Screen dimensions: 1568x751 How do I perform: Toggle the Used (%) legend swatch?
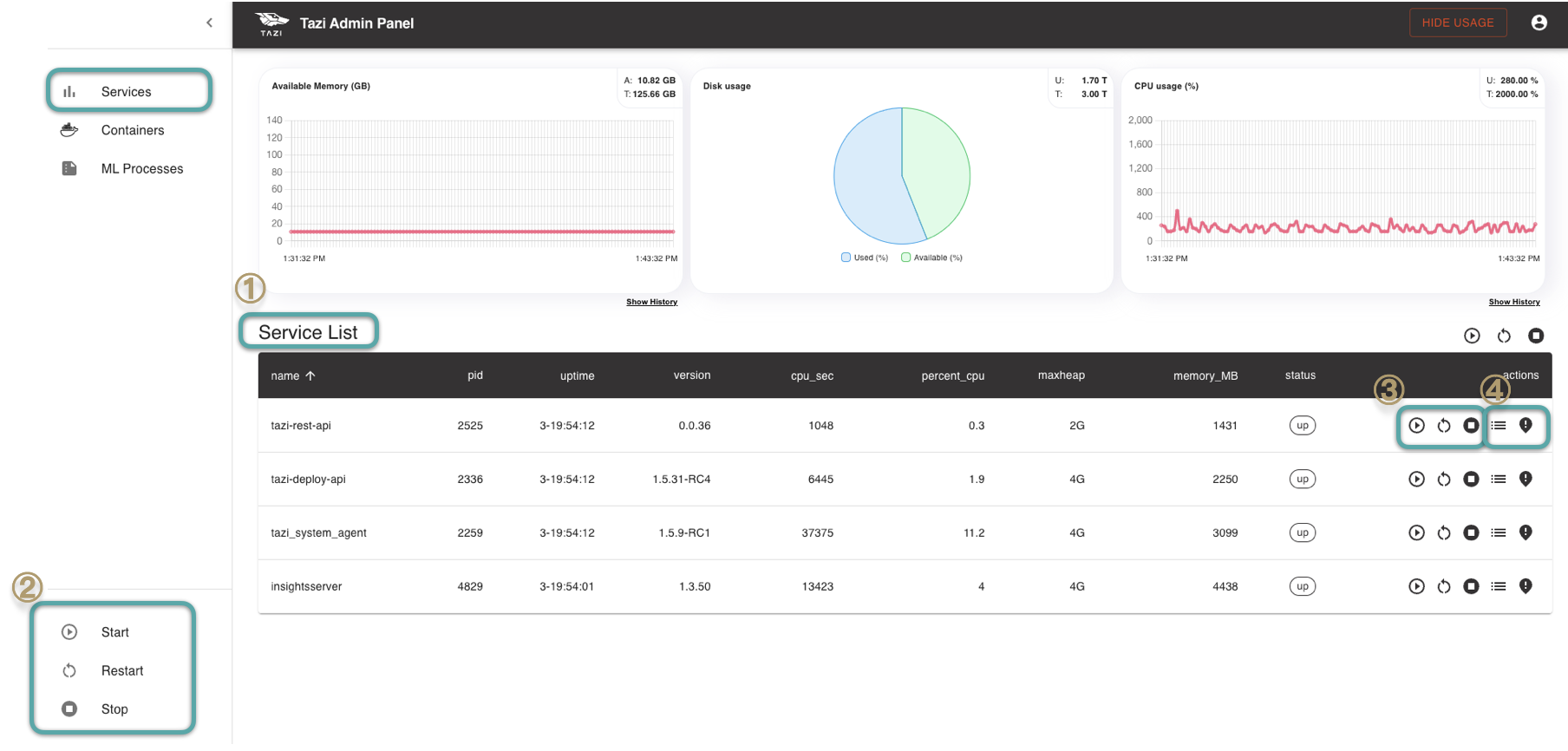coord(846,258)
